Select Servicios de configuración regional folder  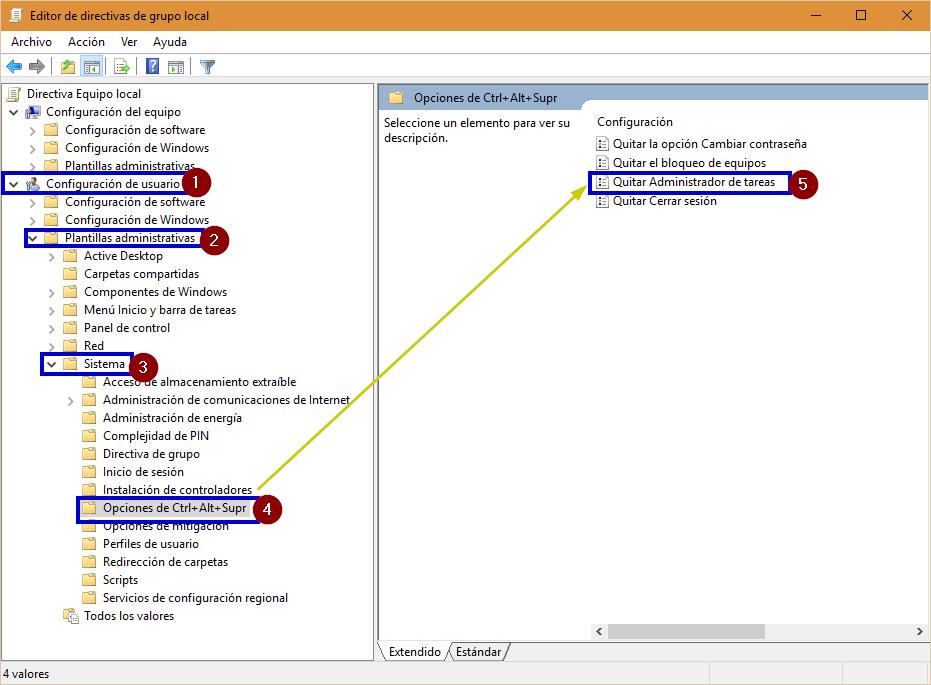point(195,598)
